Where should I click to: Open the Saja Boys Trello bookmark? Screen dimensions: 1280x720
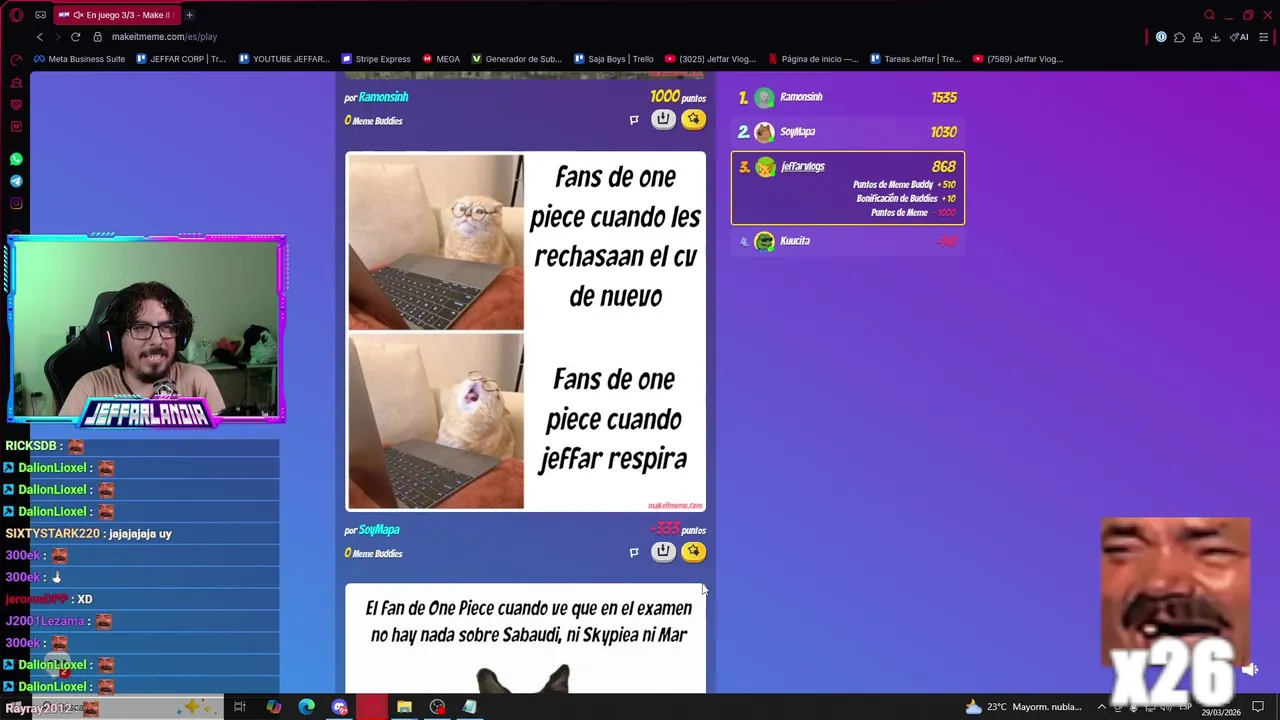coord(613,59)
